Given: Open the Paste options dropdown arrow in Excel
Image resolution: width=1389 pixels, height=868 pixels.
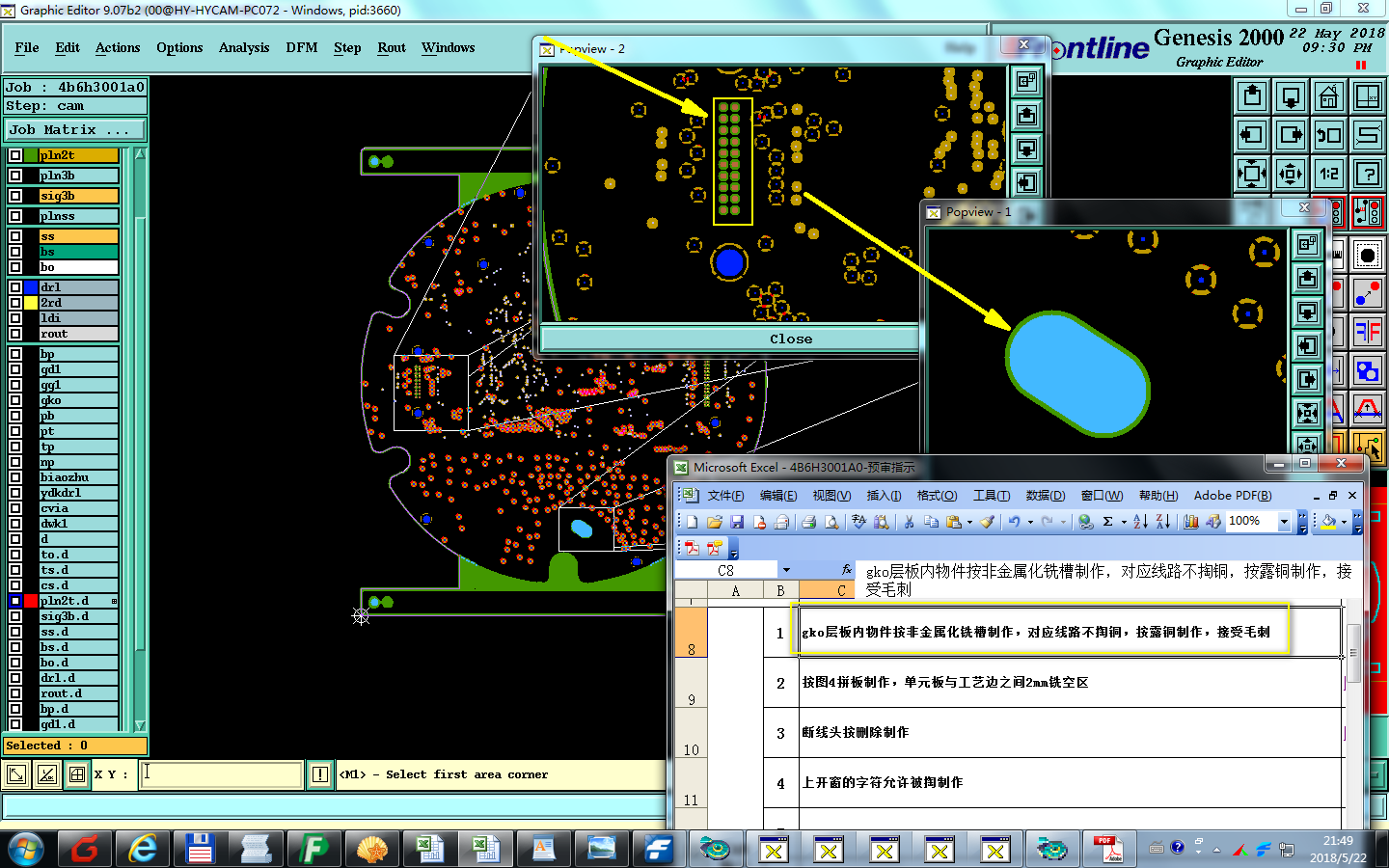Looking at the screenshot, I should [969, 522].
